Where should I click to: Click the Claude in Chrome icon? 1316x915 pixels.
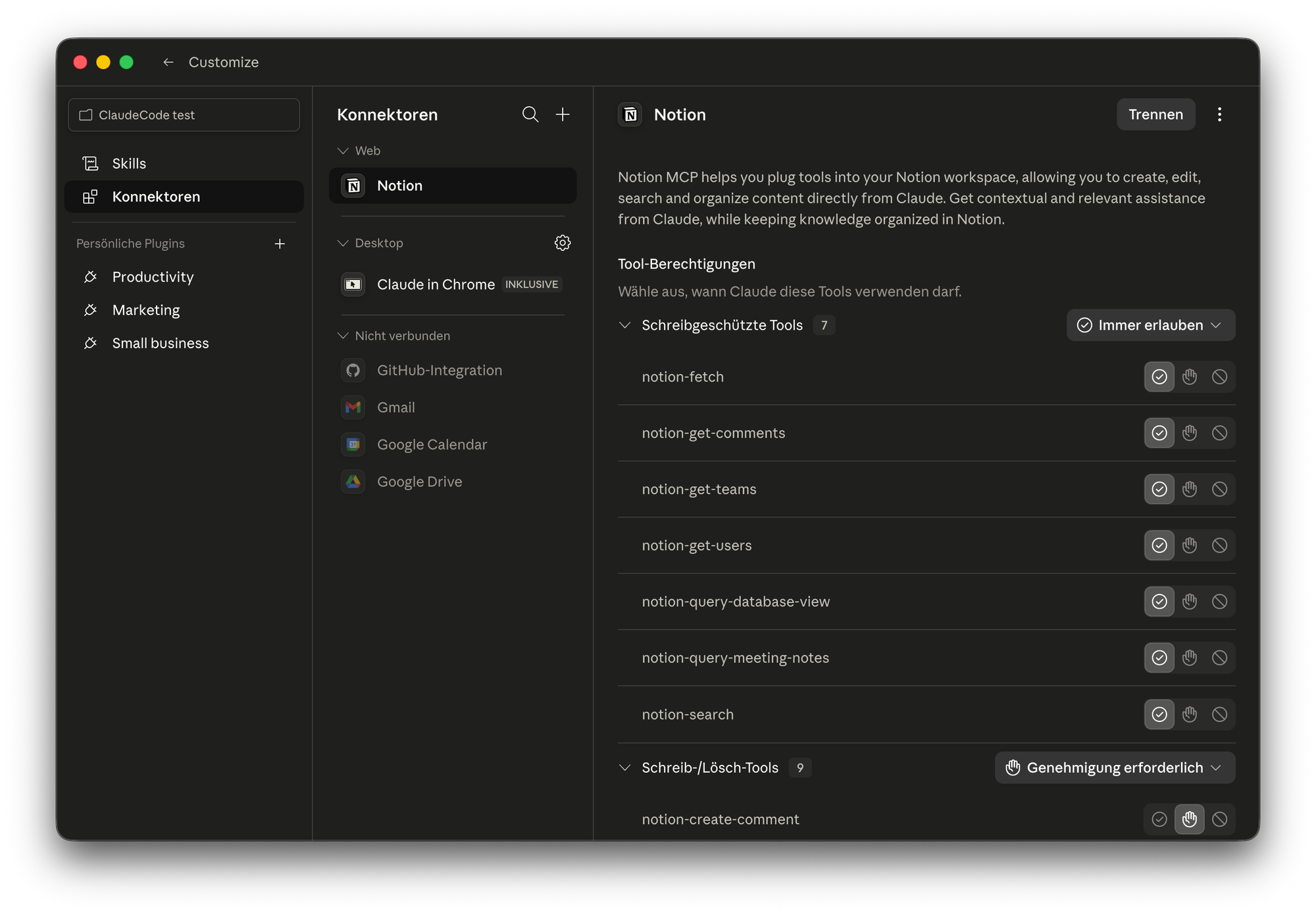click(353, 284)
